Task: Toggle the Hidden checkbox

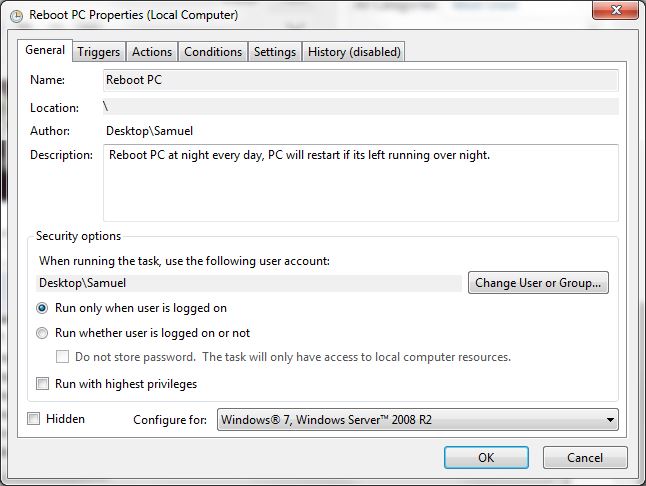Action: 33,419
